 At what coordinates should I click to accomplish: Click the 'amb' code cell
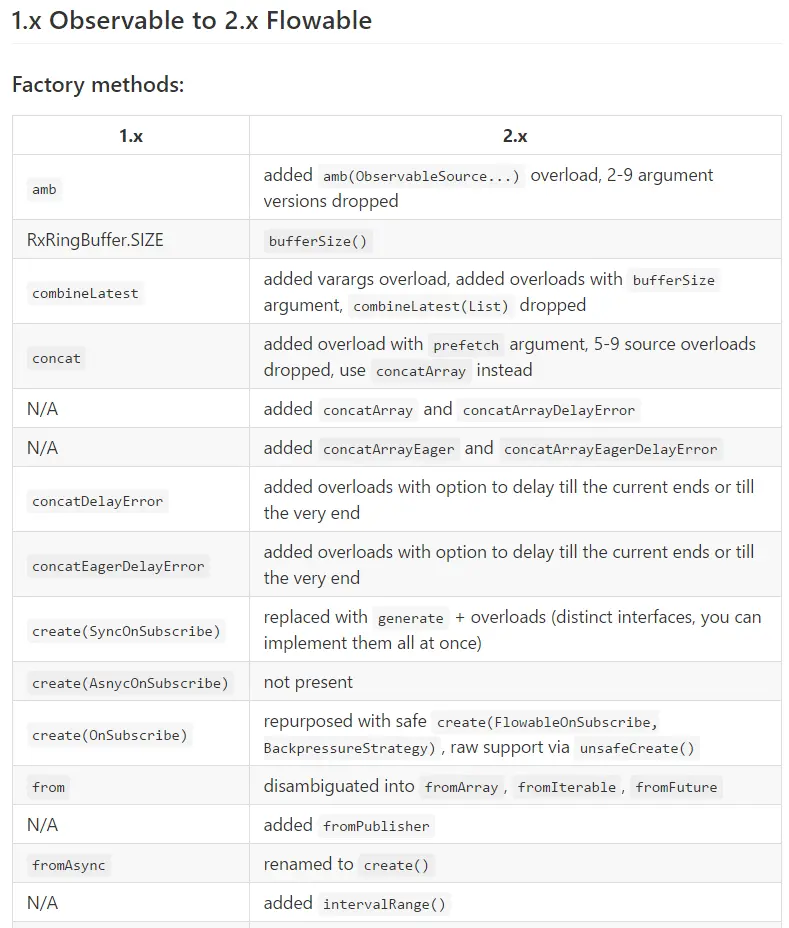coord(44,189)
